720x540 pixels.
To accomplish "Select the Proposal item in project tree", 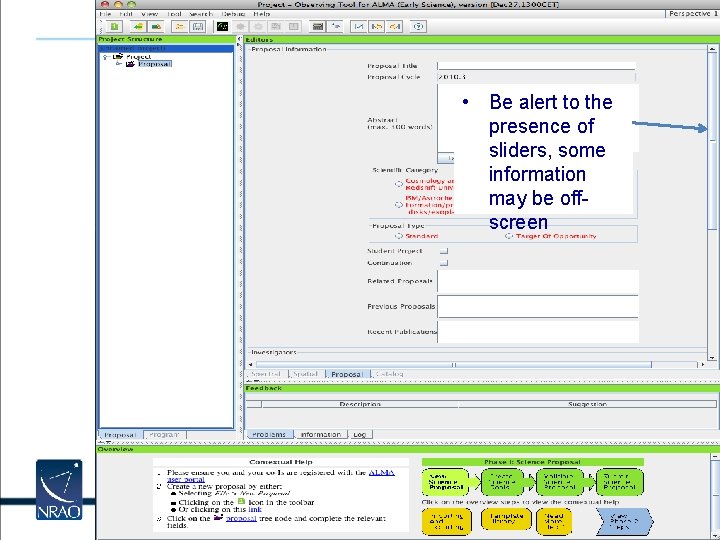I will [x=155, y=64].
